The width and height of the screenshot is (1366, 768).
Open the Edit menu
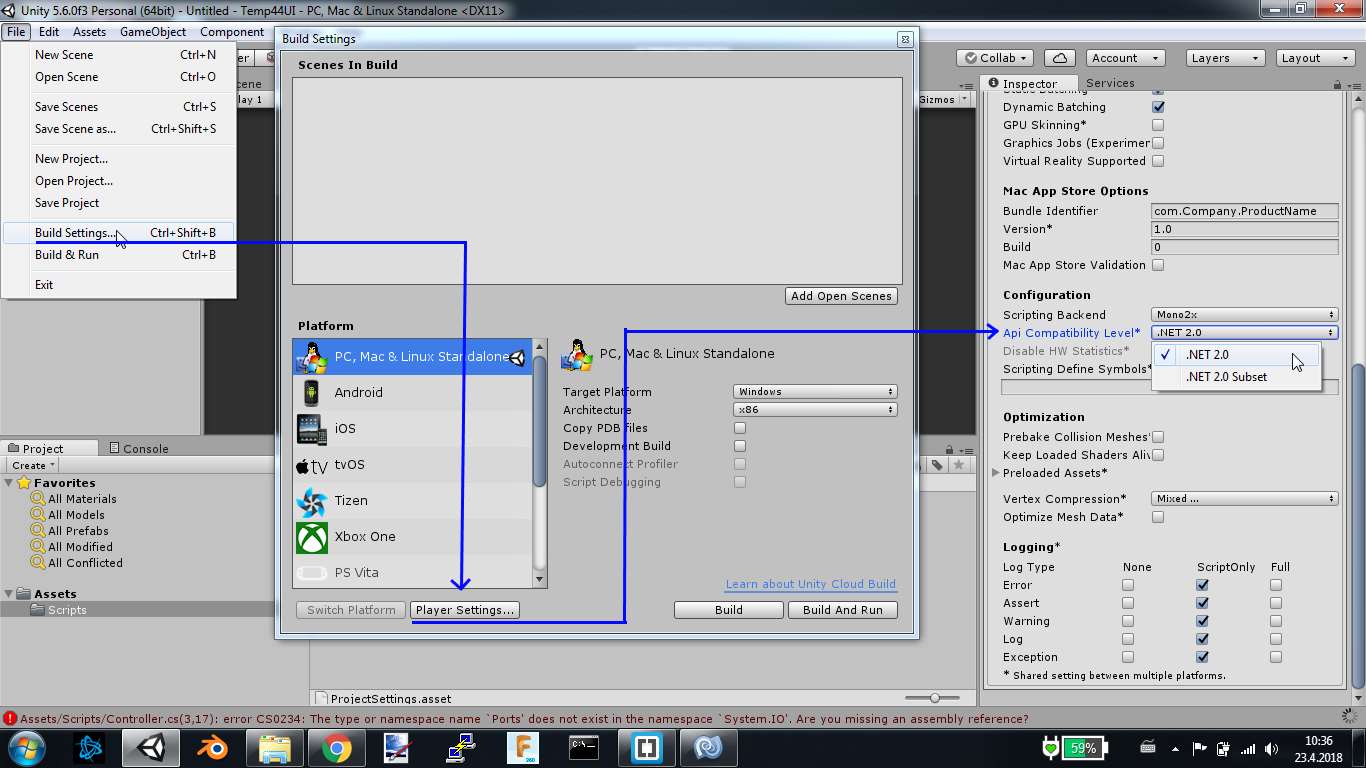click(49, 32)
